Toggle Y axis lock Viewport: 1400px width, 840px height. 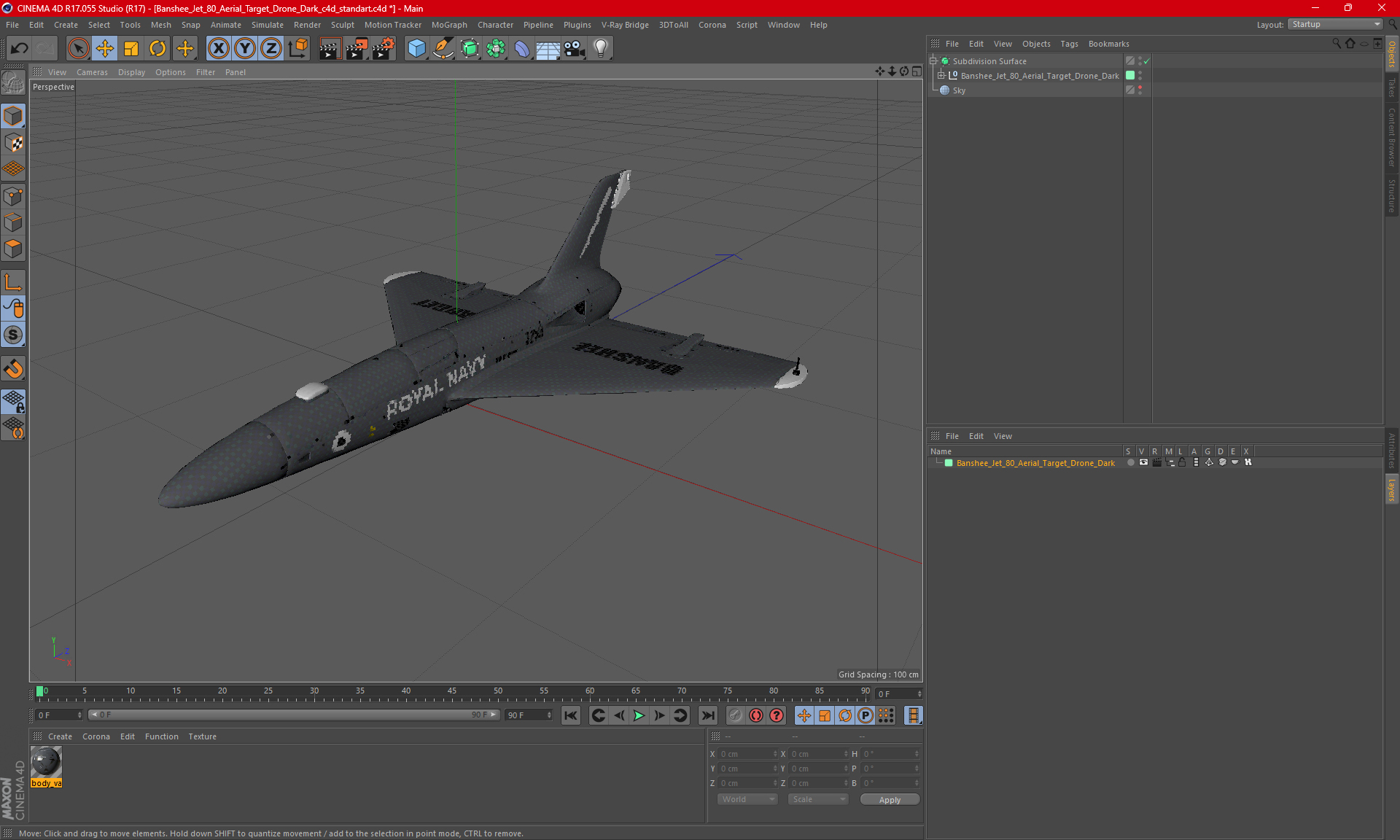click(245, 49)
